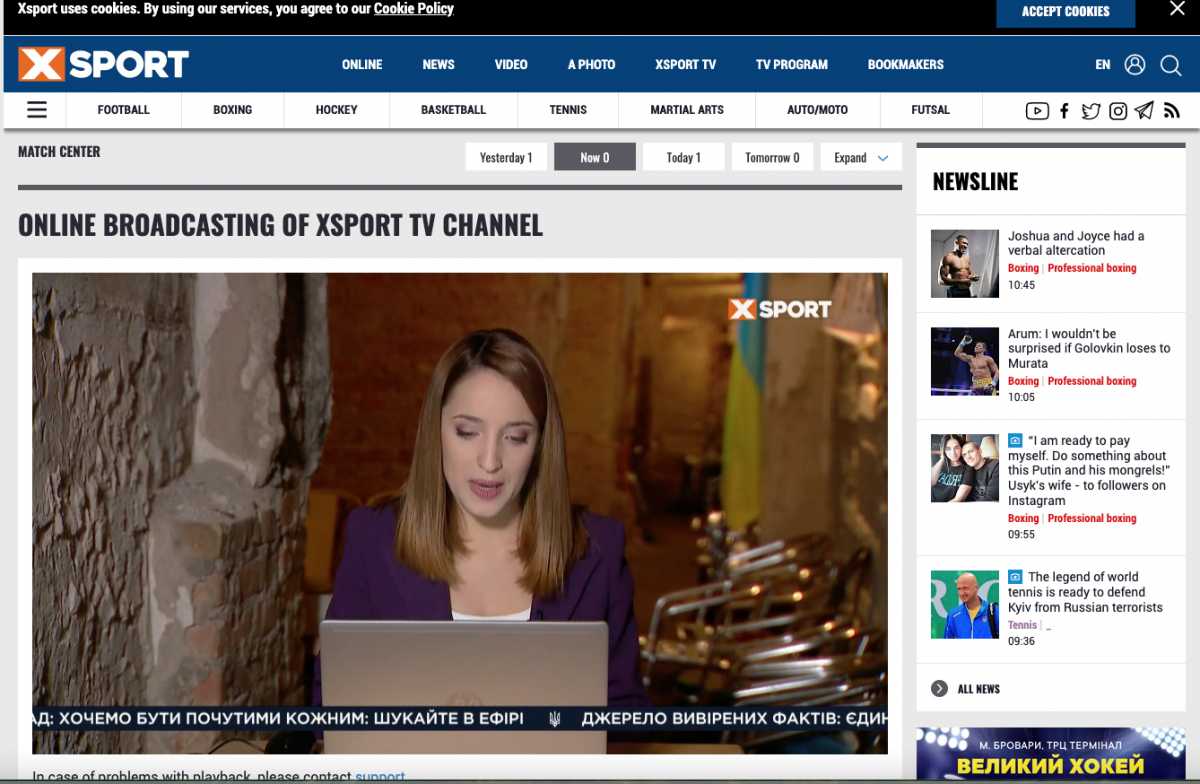Open the Twitter social icon
Image resolution: width=1200 pixels, height=784 pixels.
pyautogui.click(x=1091, y=111)
